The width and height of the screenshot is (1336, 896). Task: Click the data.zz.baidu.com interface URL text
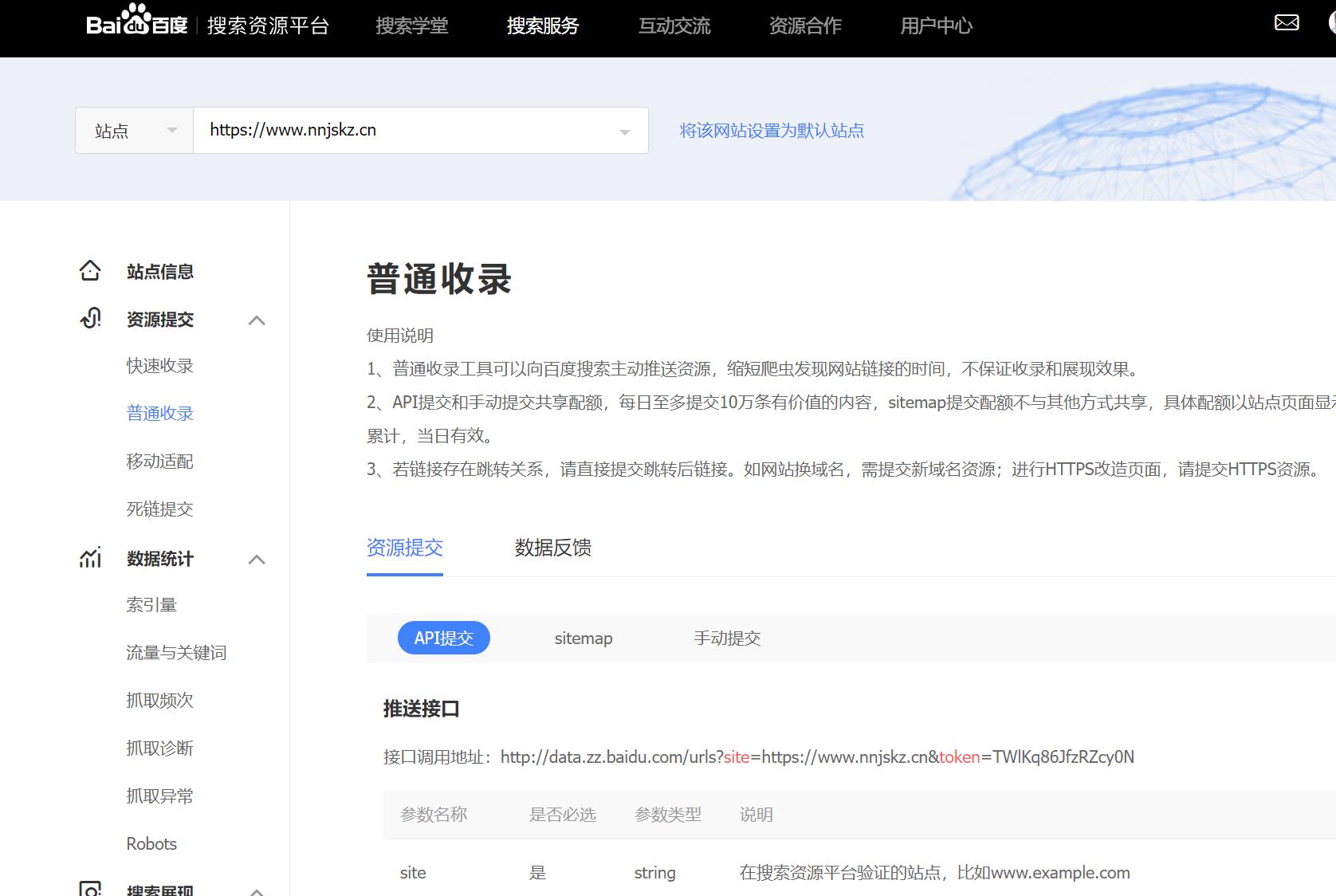(x=817, y=757)
